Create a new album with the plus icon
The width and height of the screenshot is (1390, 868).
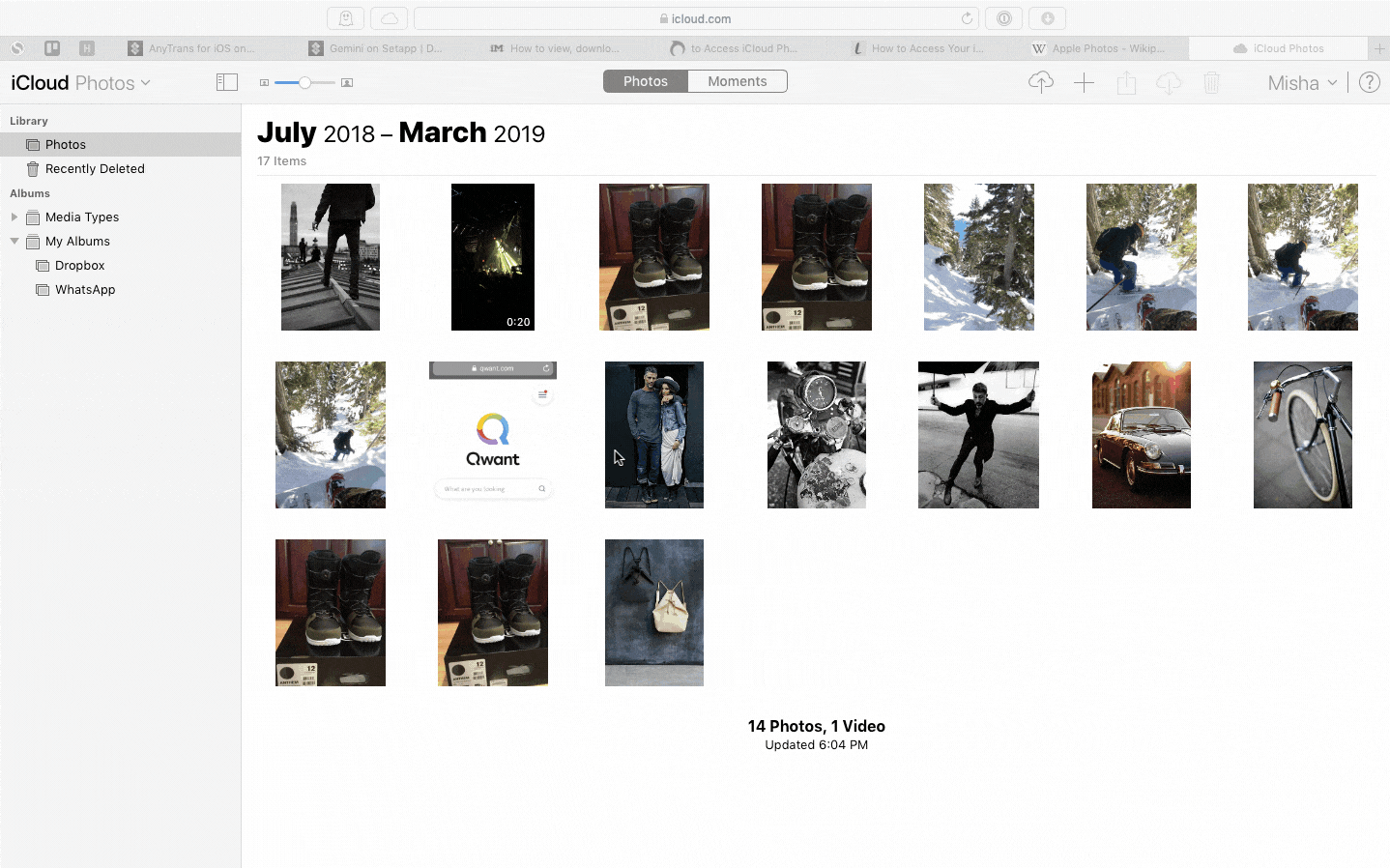tap(1084, 82)
